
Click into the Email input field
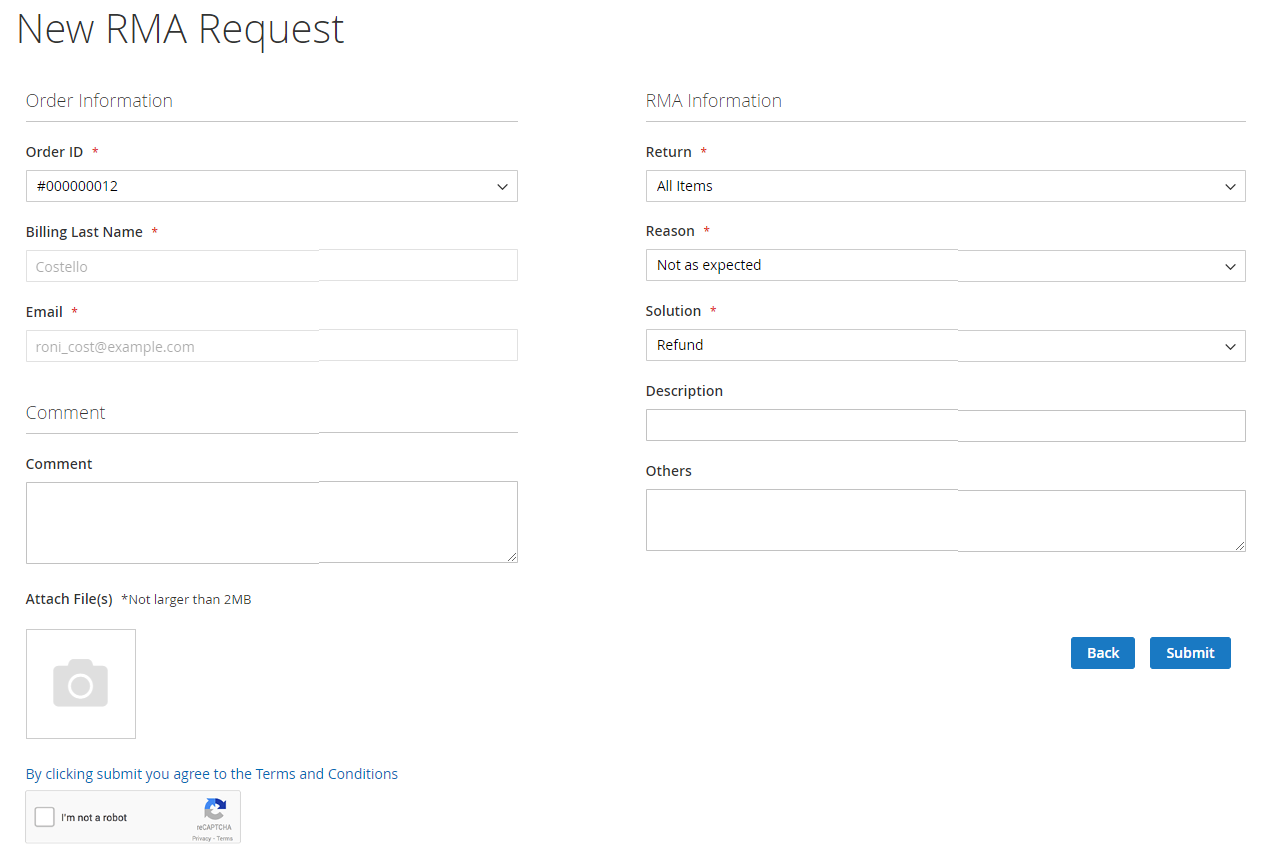coord(271,346)
